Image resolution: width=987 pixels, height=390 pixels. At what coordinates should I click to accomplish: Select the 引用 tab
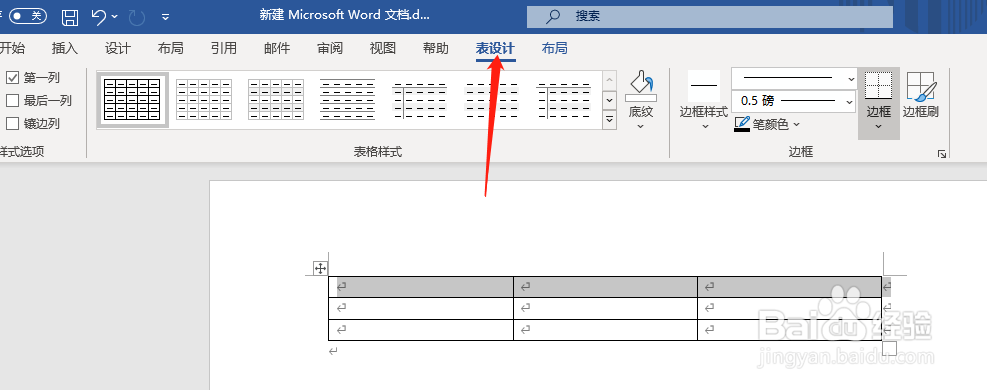(223, 48)
